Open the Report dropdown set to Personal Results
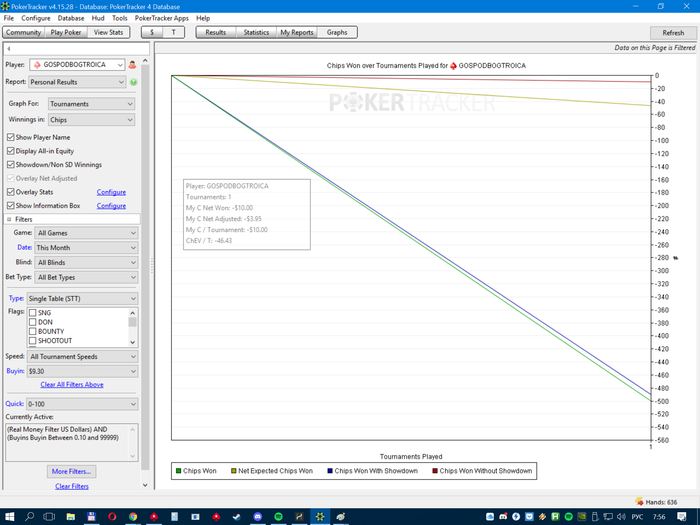700x525 pixels. tap(77, 82)
